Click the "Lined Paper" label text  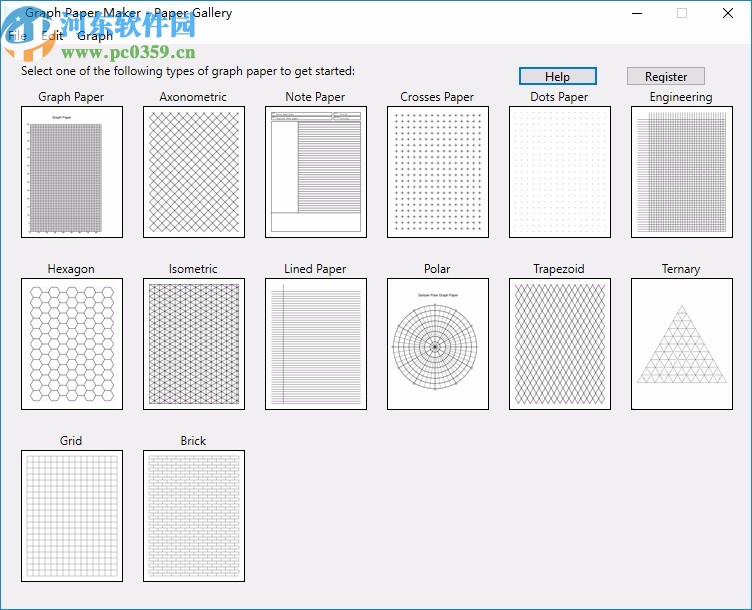click(315, 269)
